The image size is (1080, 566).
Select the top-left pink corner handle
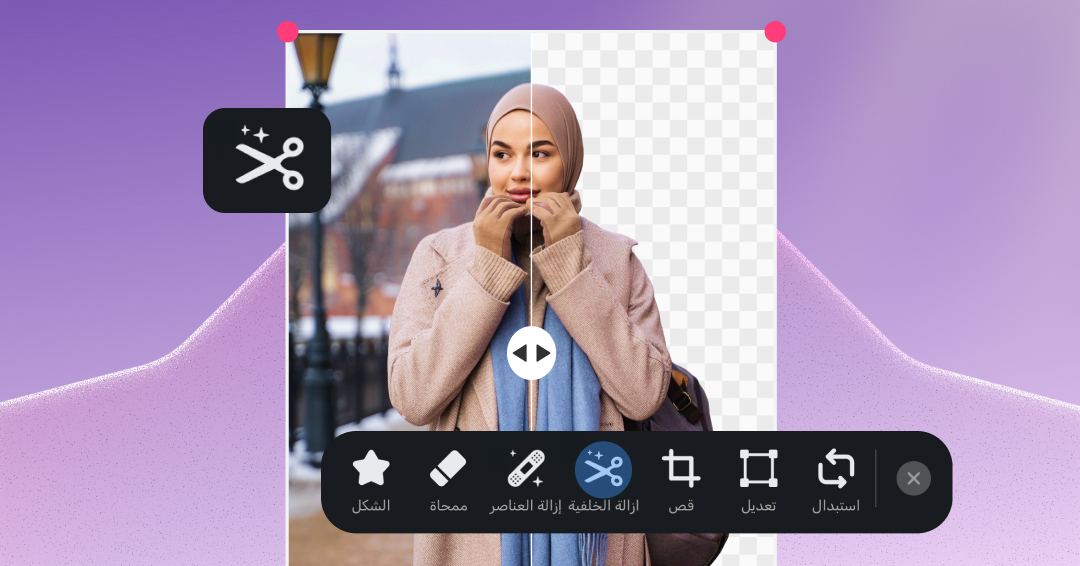pos(287,32)
